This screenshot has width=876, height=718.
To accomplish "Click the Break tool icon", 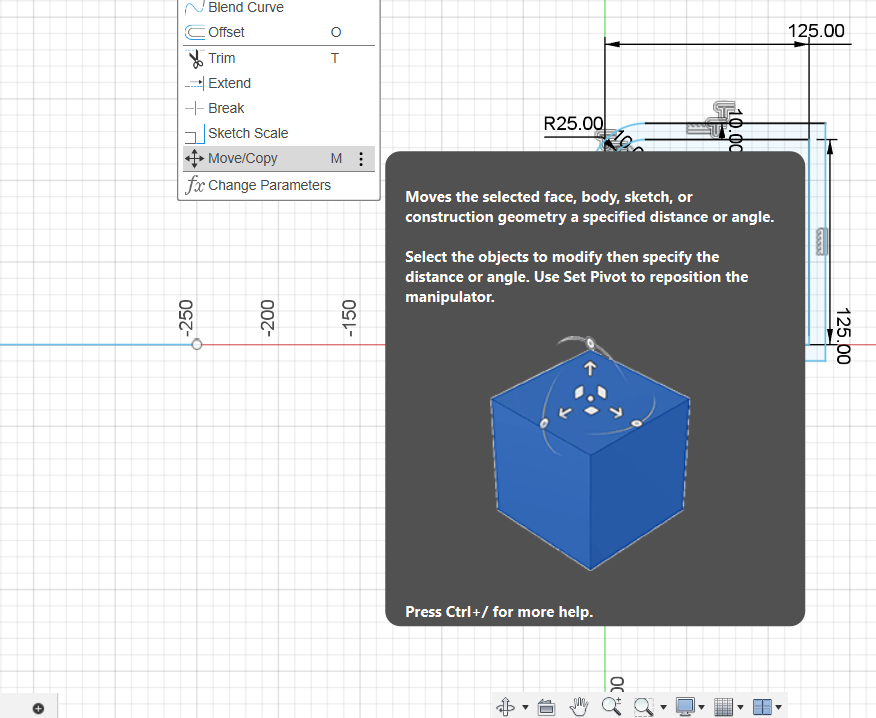I will pos(194,108).
